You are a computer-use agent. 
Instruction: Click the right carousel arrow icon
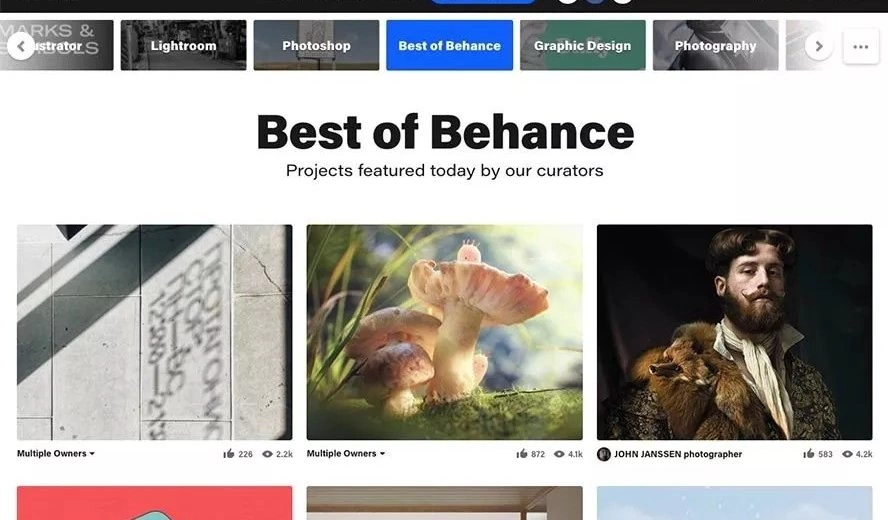[818, 46]
